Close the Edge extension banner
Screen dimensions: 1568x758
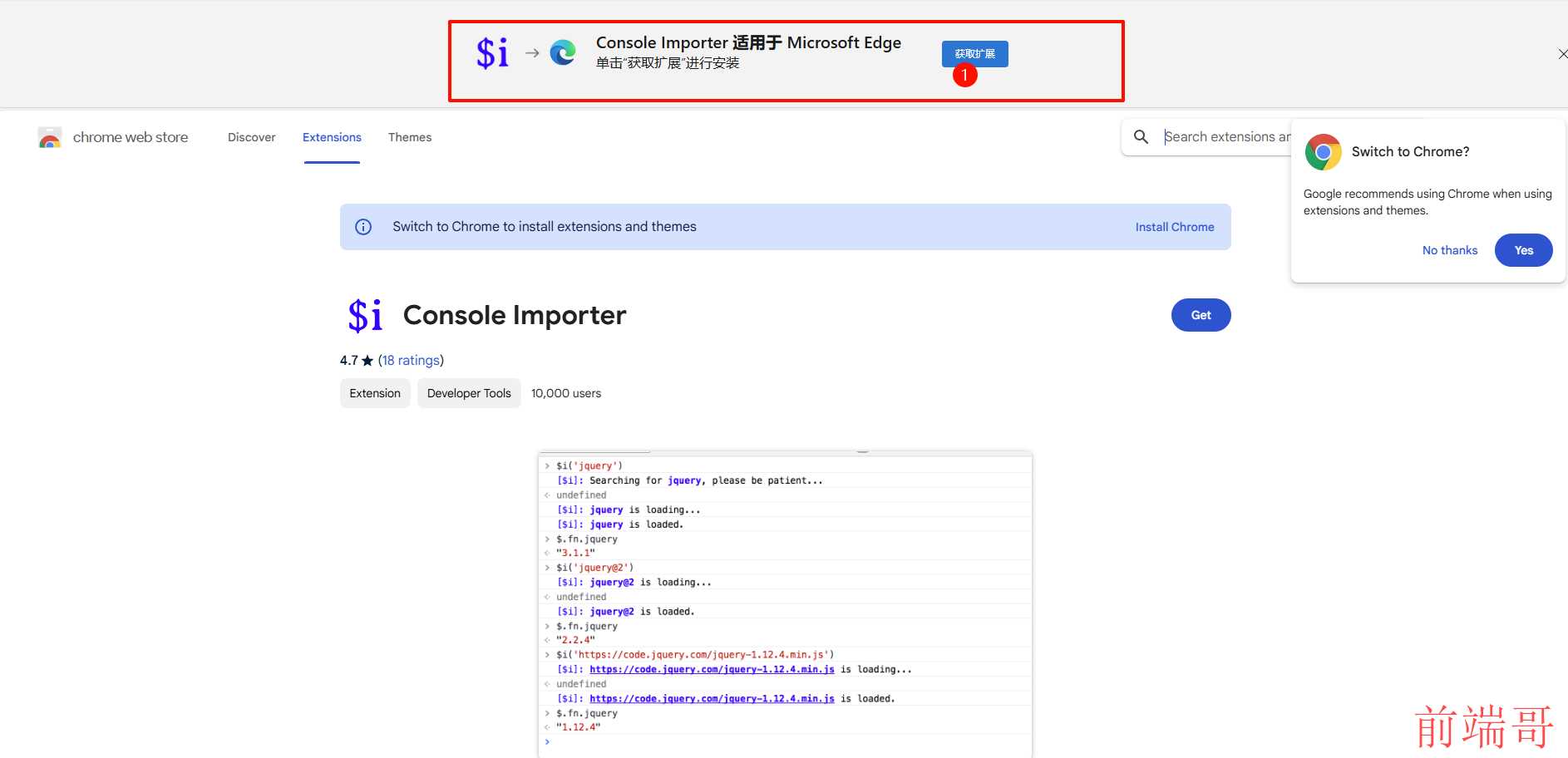[1562, 54]
